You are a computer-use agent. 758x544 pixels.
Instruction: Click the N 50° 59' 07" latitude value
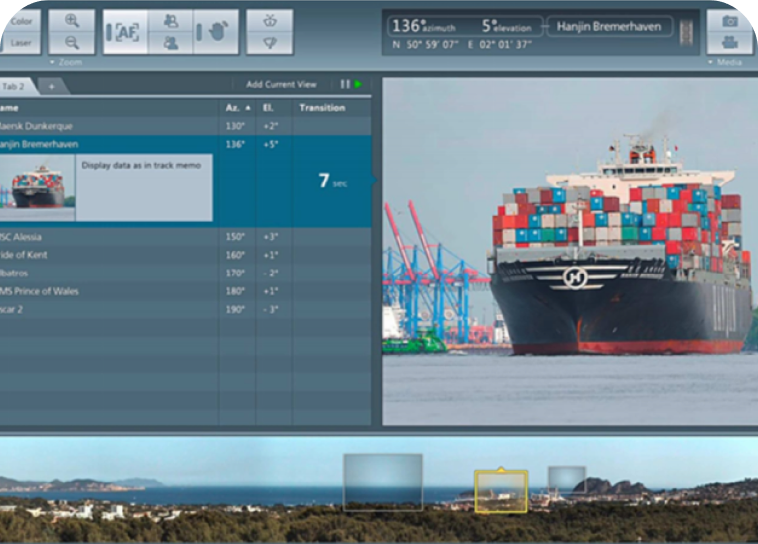pos(425,45)
